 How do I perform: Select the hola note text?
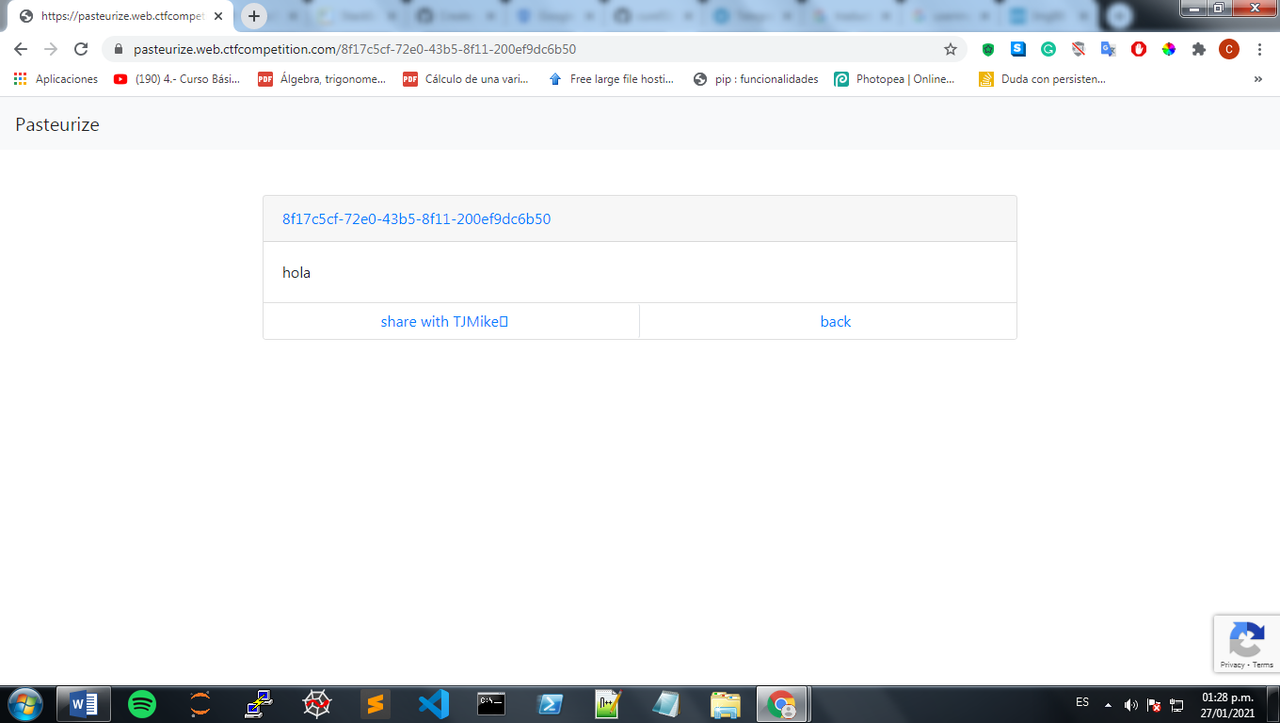tap(296, 272)
